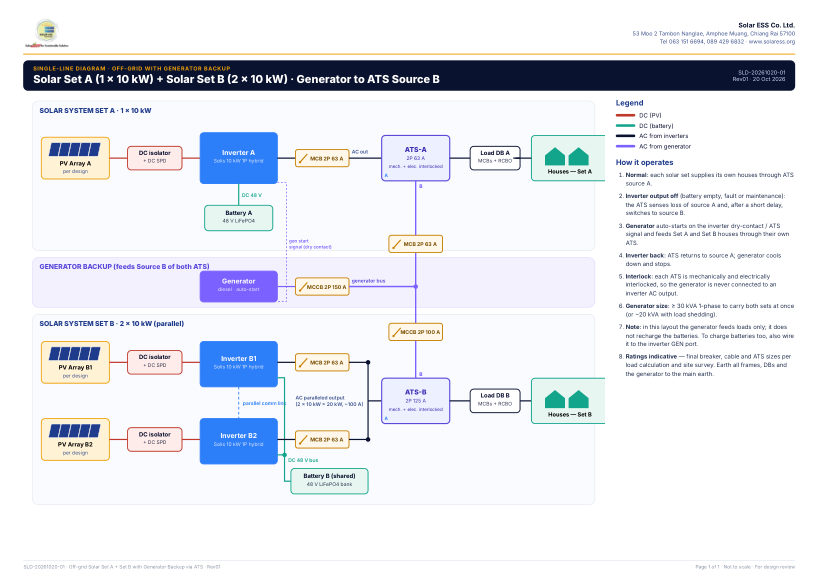Select the ATS-B transfer switch box
Image resolution: width=819 pixels, height=579 pixels.
416,401
